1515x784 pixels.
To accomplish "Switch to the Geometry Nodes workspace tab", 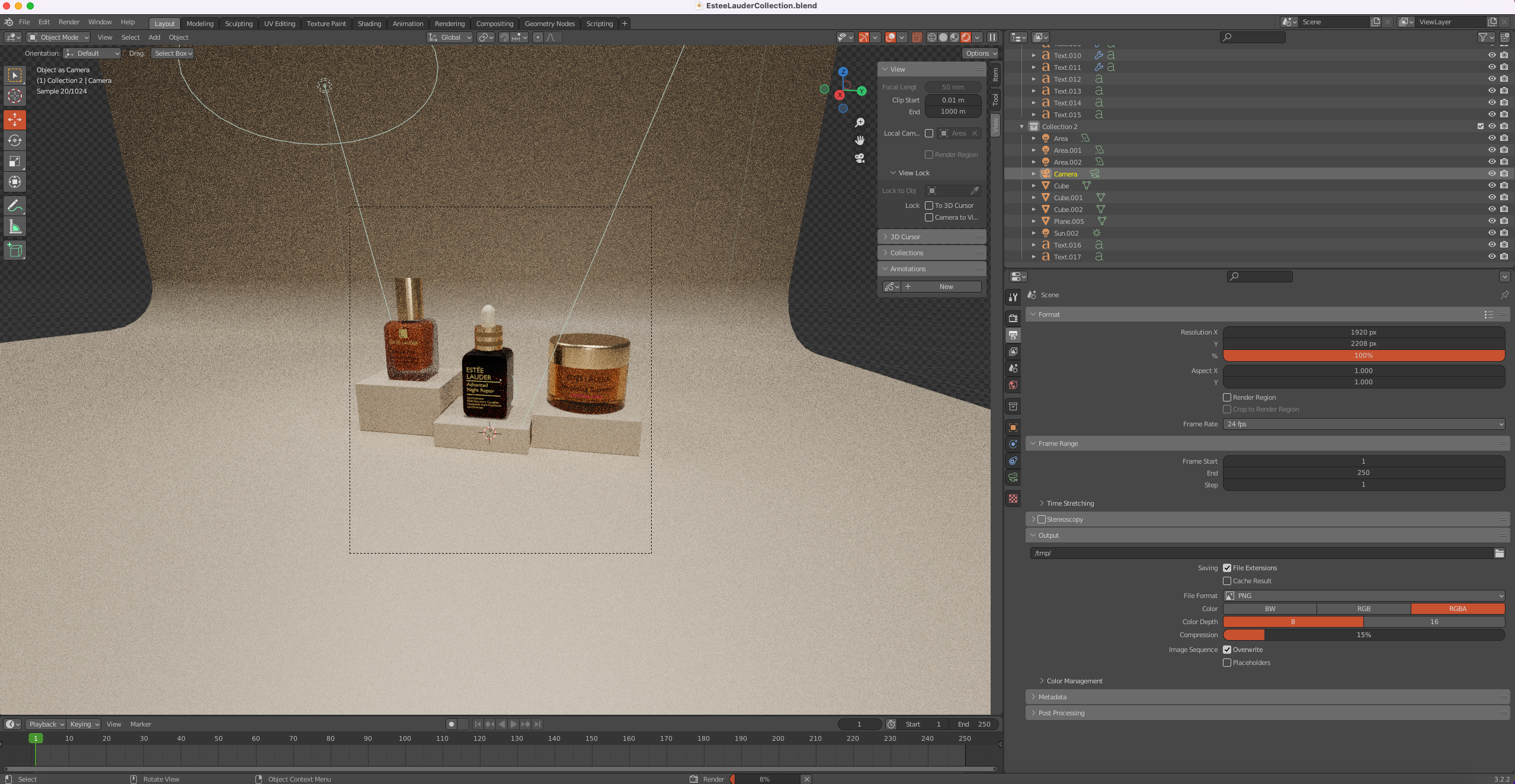I will pyautogui.click(x=549, y=24).
